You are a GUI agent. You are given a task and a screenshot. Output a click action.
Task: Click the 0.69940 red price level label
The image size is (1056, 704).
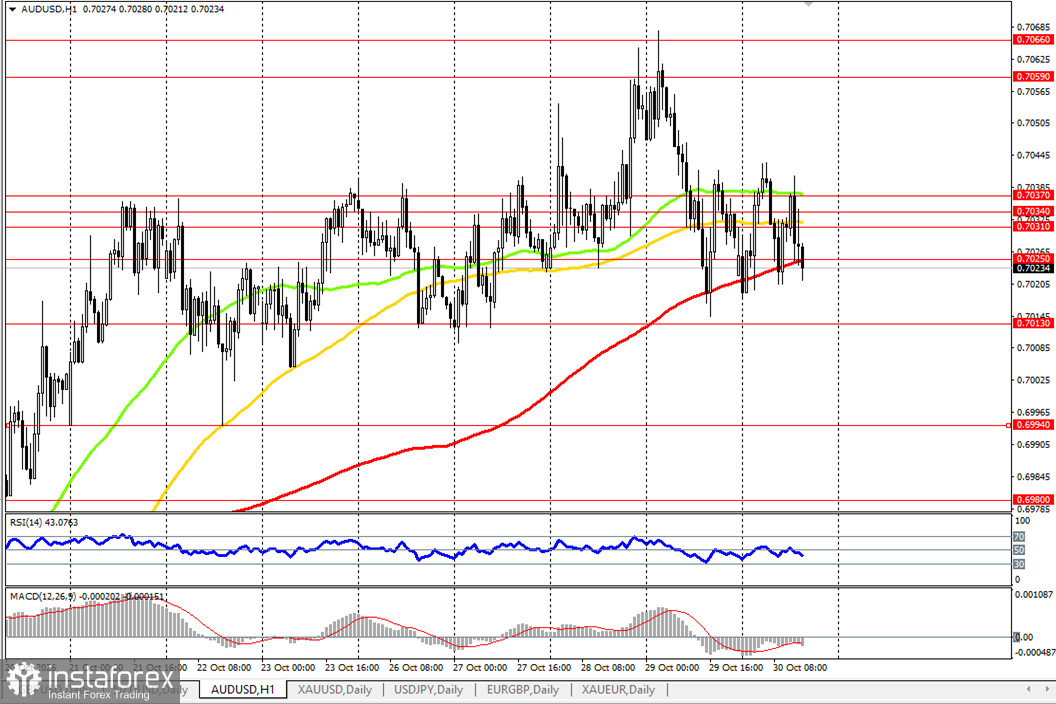pos(1032,425)
